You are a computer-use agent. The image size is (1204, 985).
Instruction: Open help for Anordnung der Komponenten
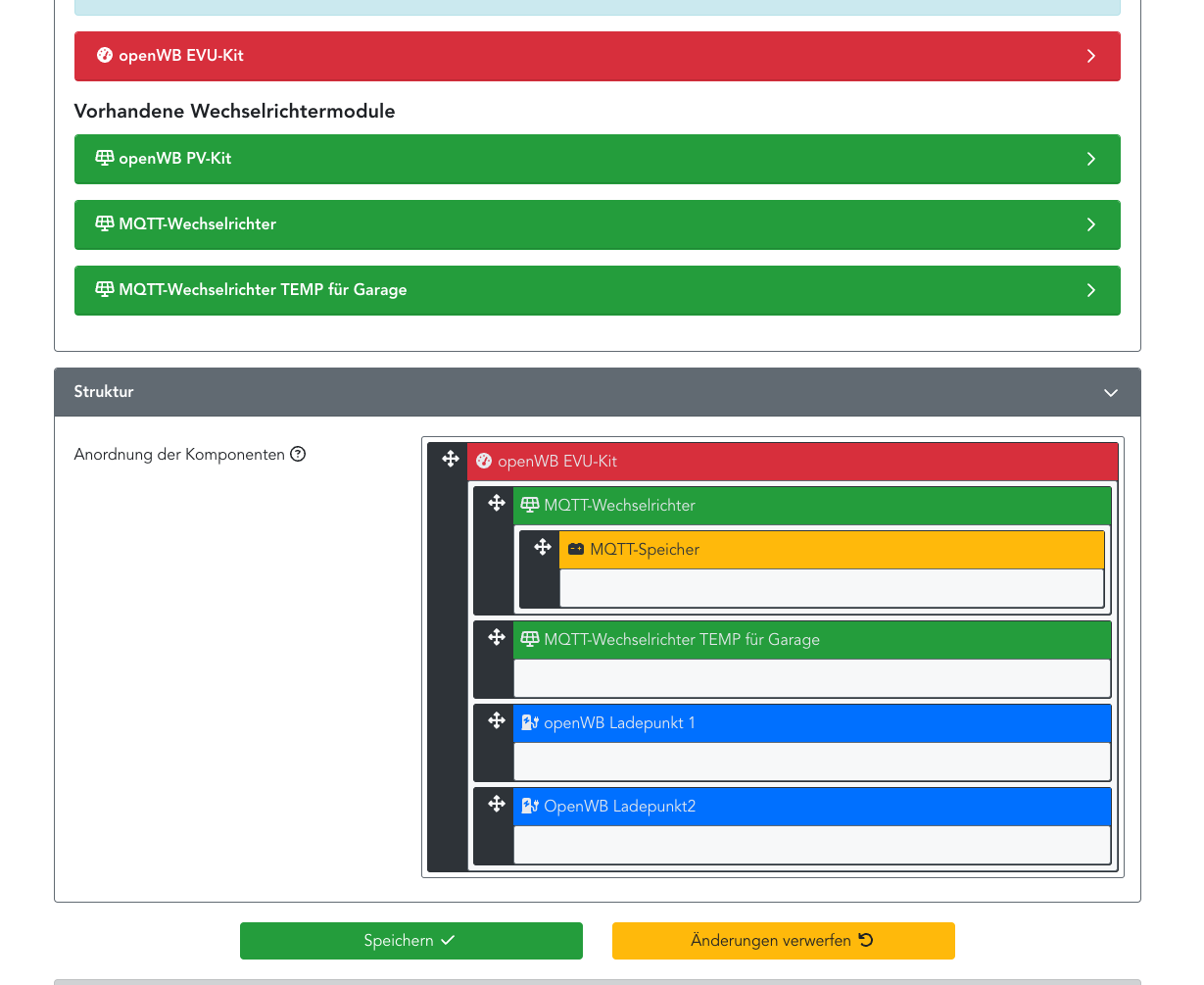pyautogui.click(x=298, y=454)
